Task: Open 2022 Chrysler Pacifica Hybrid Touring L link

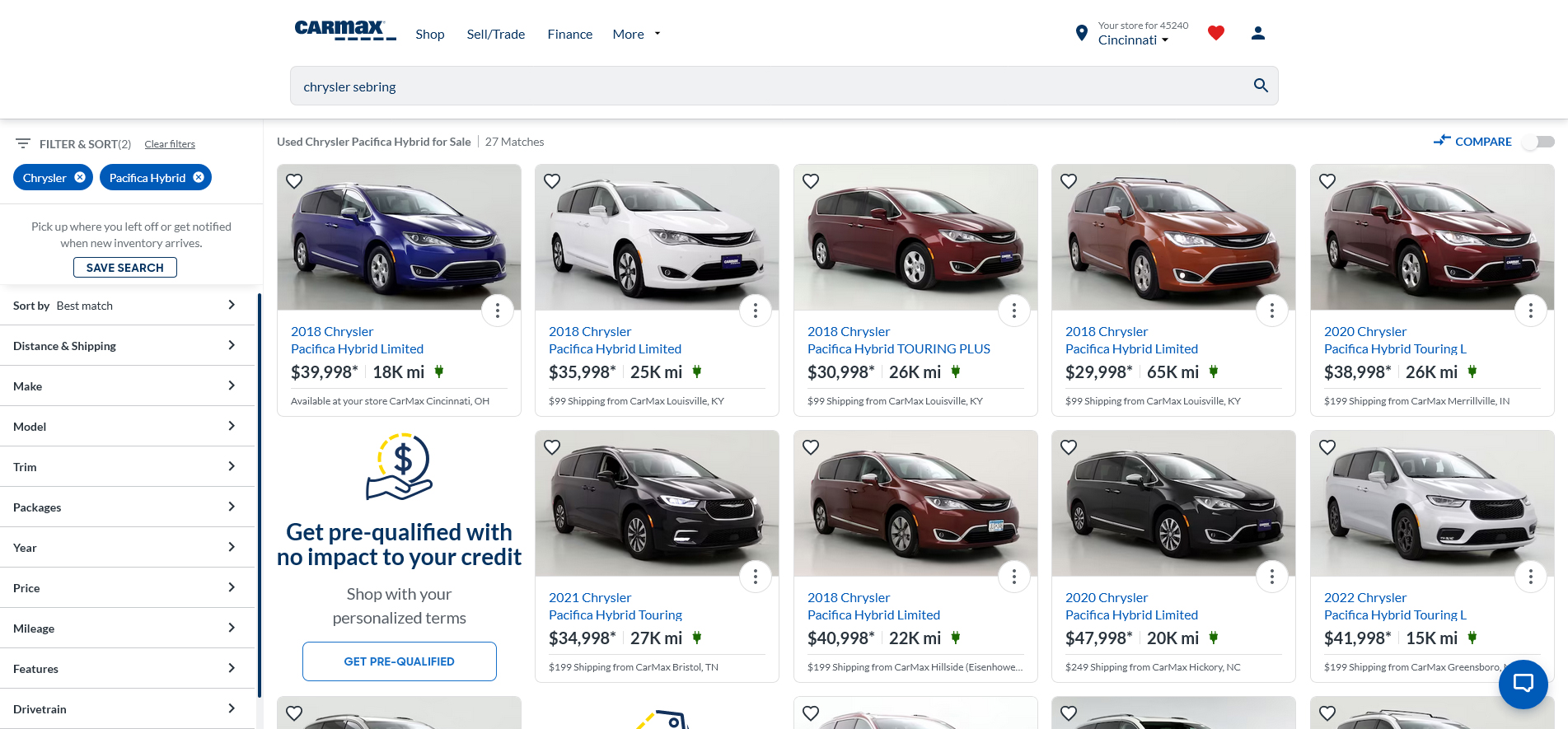Action: point(1396,606)
